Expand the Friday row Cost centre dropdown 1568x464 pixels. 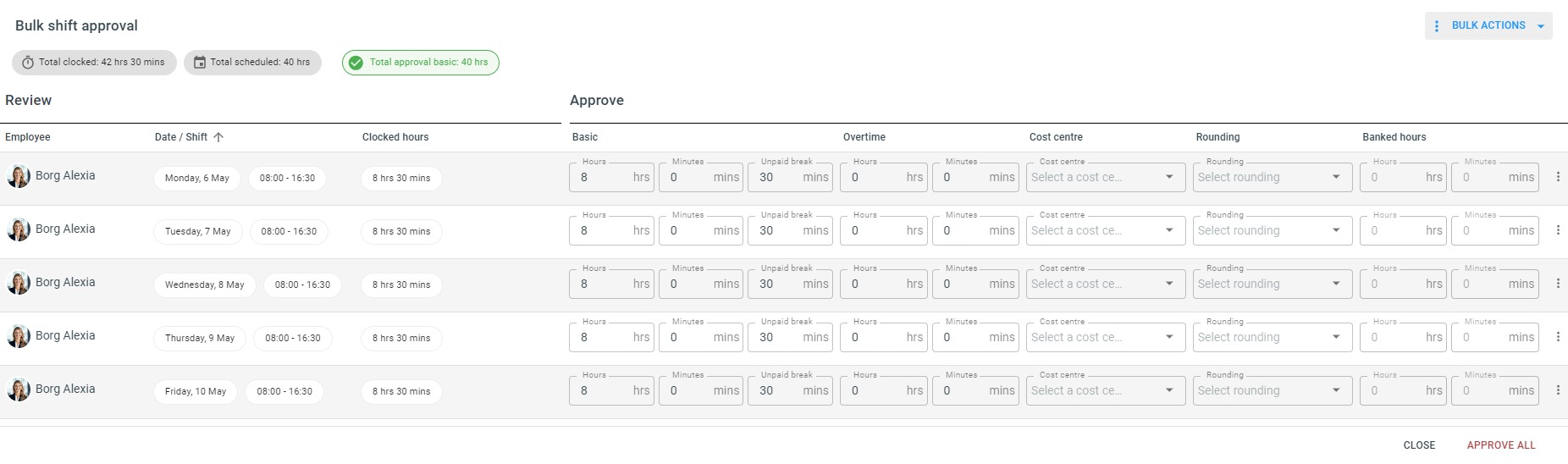coord(1101,390)
